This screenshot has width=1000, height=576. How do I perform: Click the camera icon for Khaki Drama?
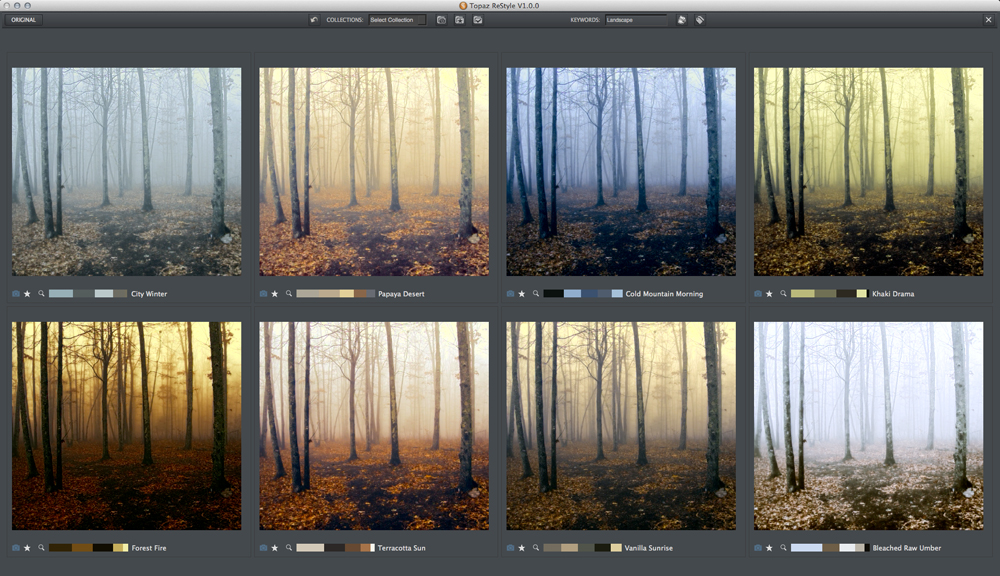click(758, 294)
